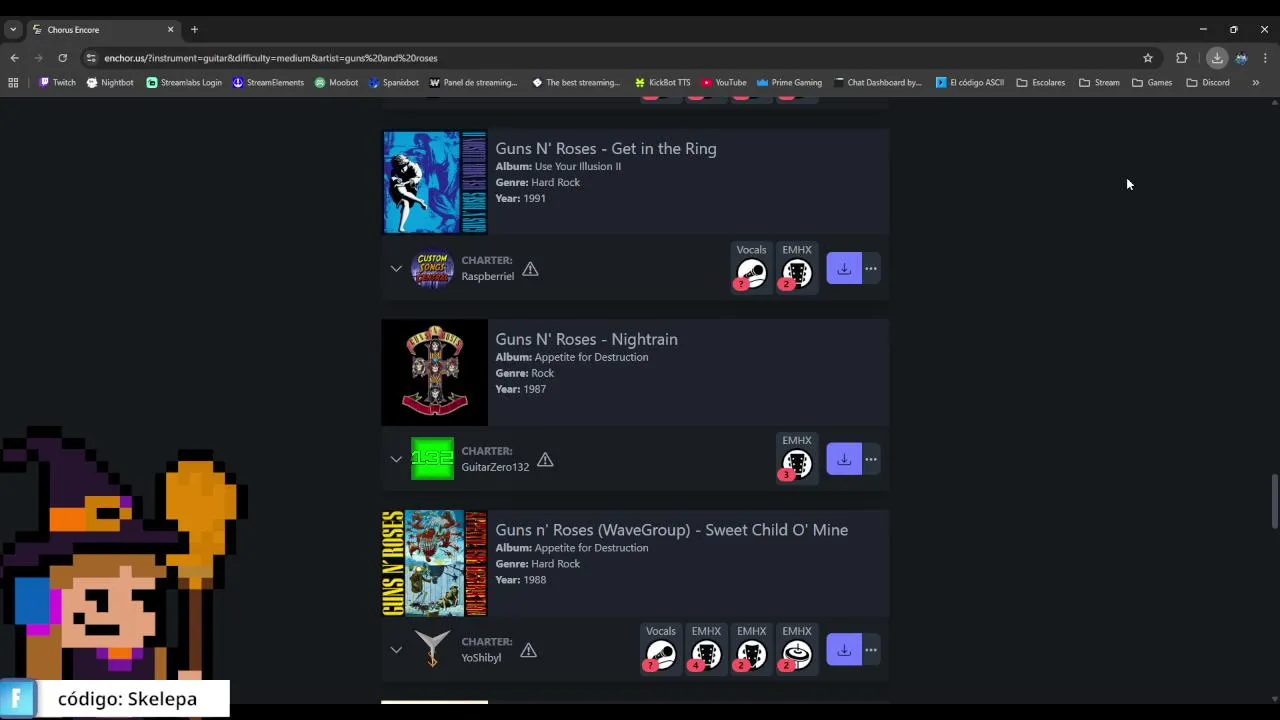This screenshot has height=720, width=1280.
Task: Open the KickBot TTS bookmark
Action: [x=662, y=82]
